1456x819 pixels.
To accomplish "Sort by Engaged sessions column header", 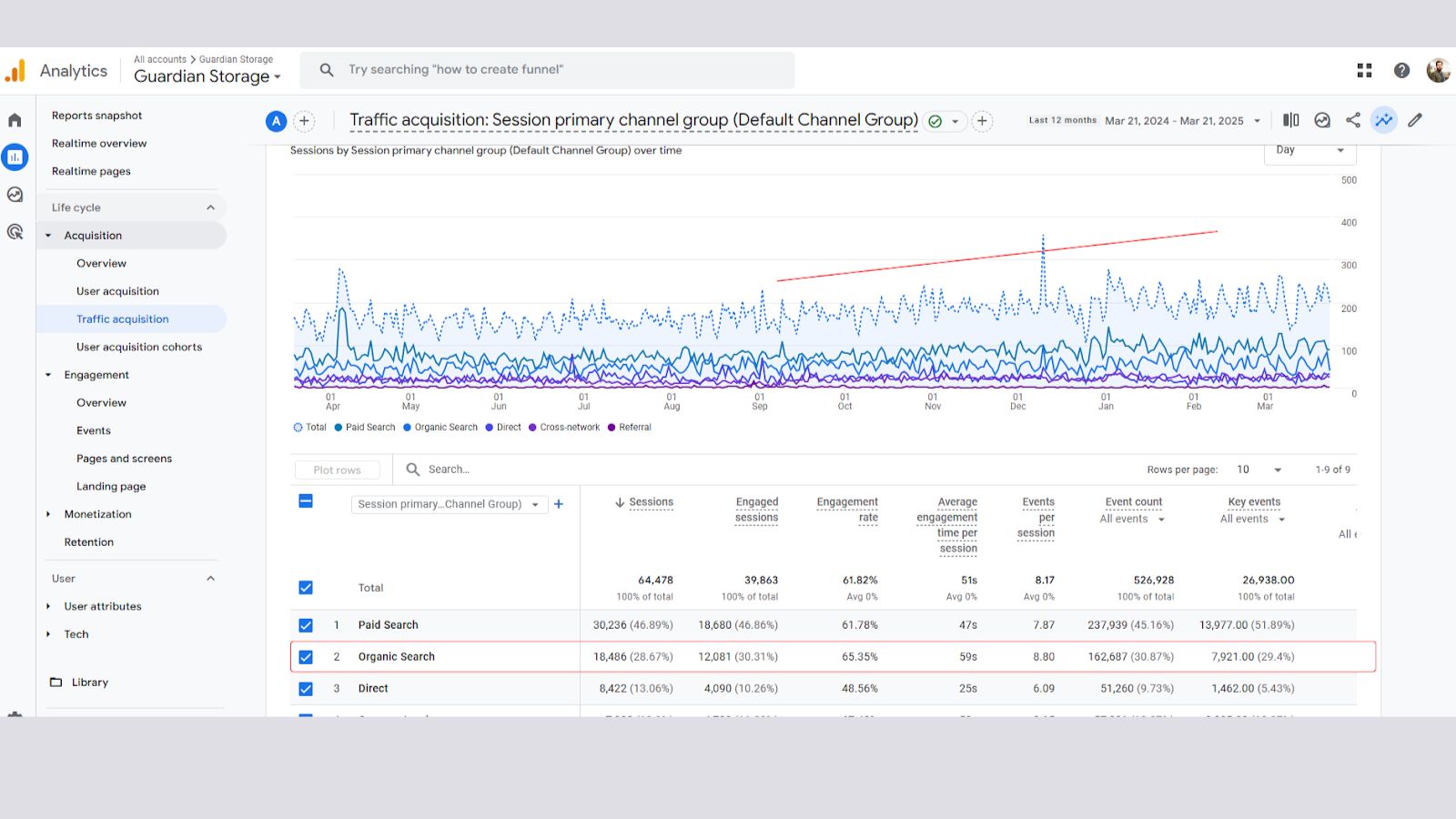I will click(756, 510).
